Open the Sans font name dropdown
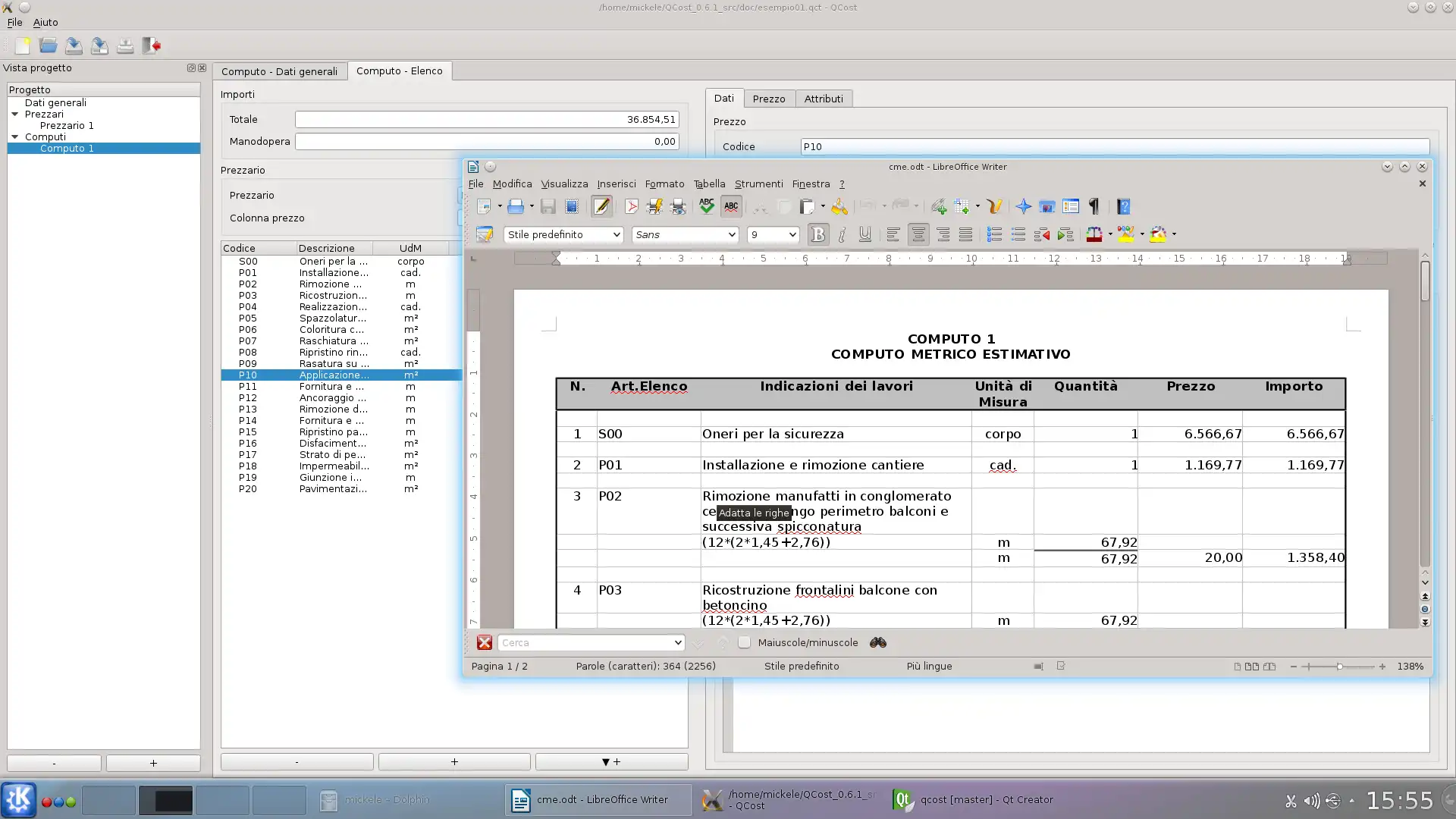This screenshot has height=819, width=1456. click(731, 235)
